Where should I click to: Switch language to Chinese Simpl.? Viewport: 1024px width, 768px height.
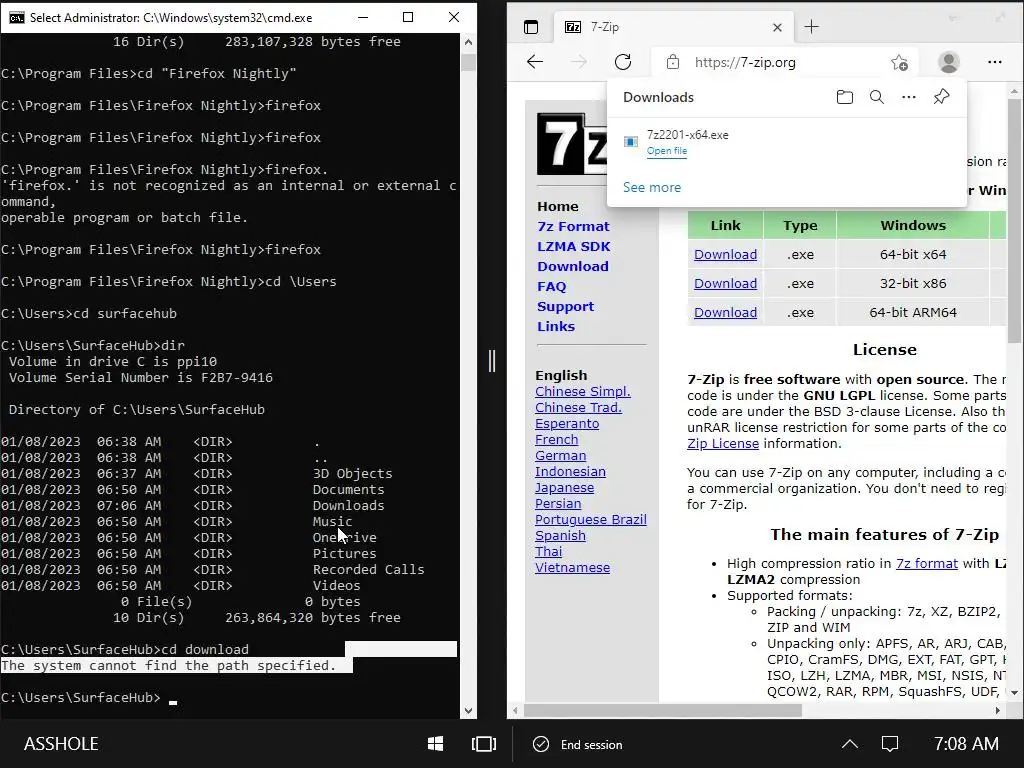[583, 391]
